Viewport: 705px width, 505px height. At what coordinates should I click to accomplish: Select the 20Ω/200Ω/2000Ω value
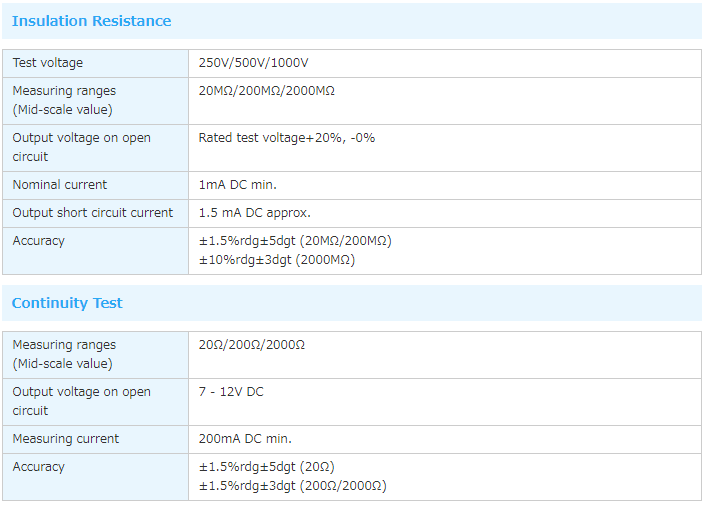(x=251, y=345)
